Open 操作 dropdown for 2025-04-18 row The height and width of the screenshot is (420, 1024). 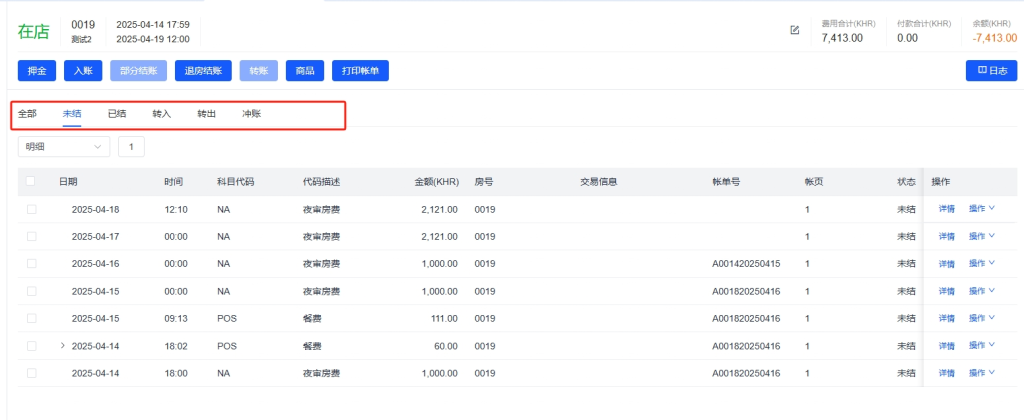pyautogui.click(x=981, y=210)
